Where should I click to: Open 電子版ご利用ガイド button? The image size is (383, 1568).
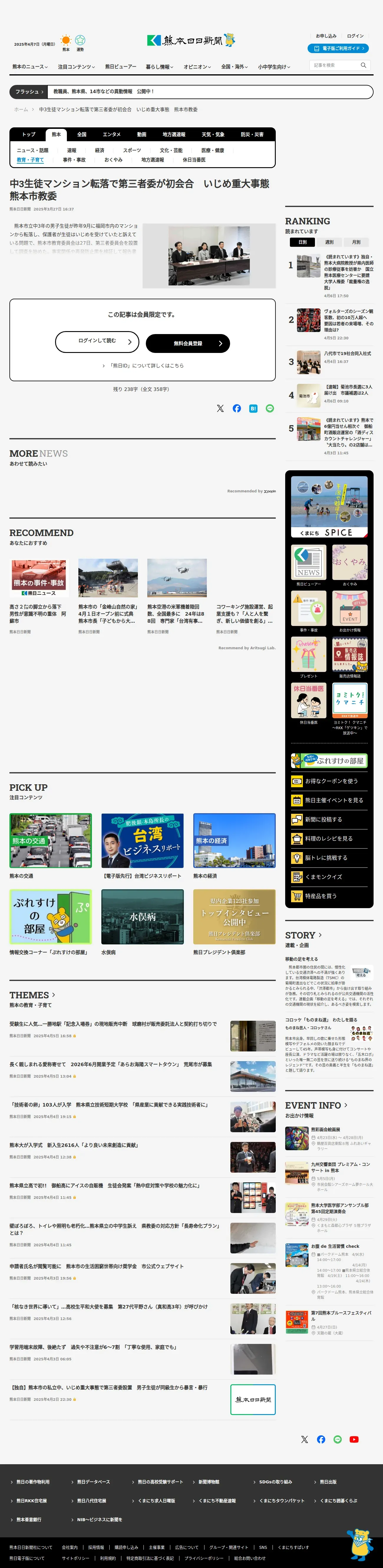[339, 48]
